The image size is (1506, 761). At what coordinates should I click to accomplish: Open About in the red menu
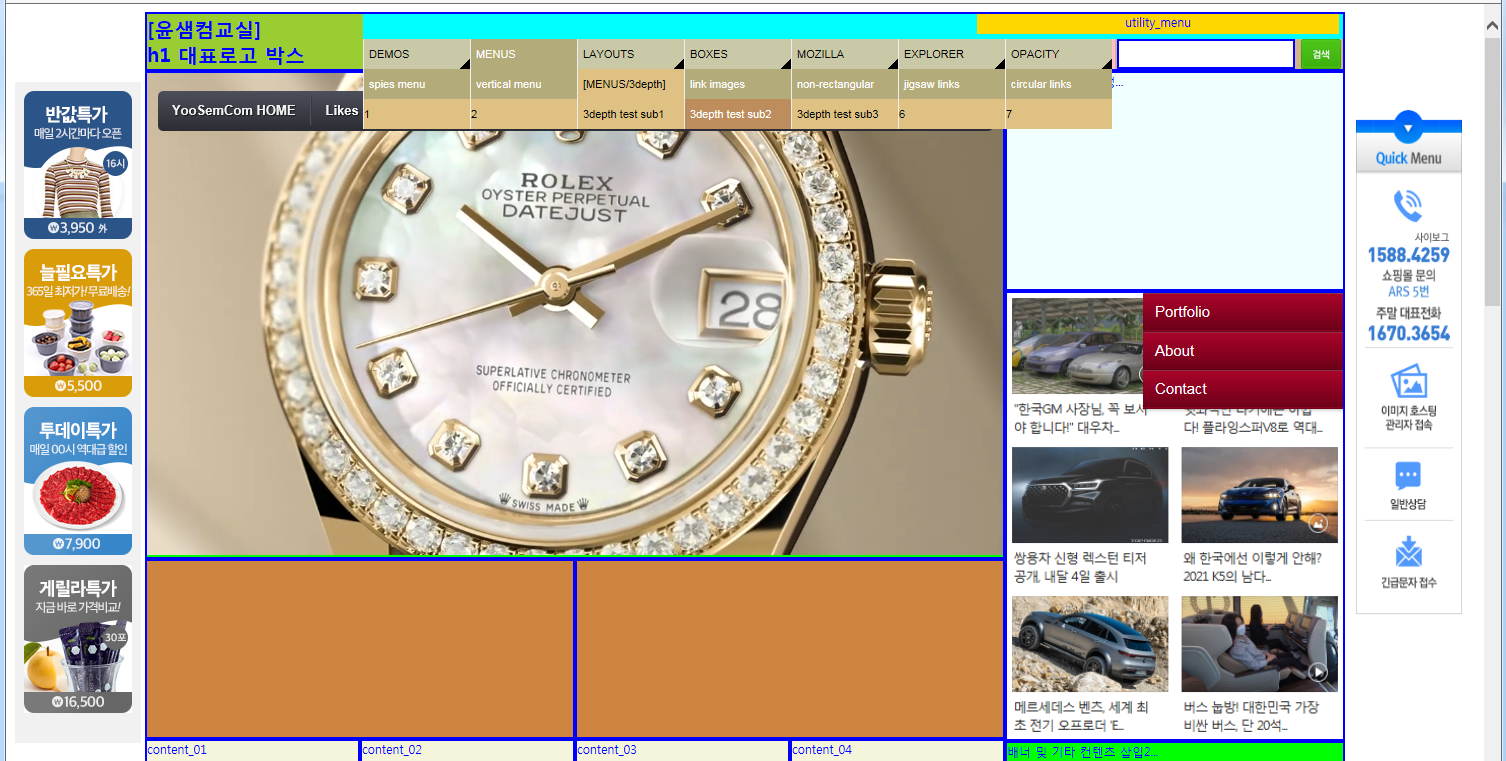[x=1243, y=351]
